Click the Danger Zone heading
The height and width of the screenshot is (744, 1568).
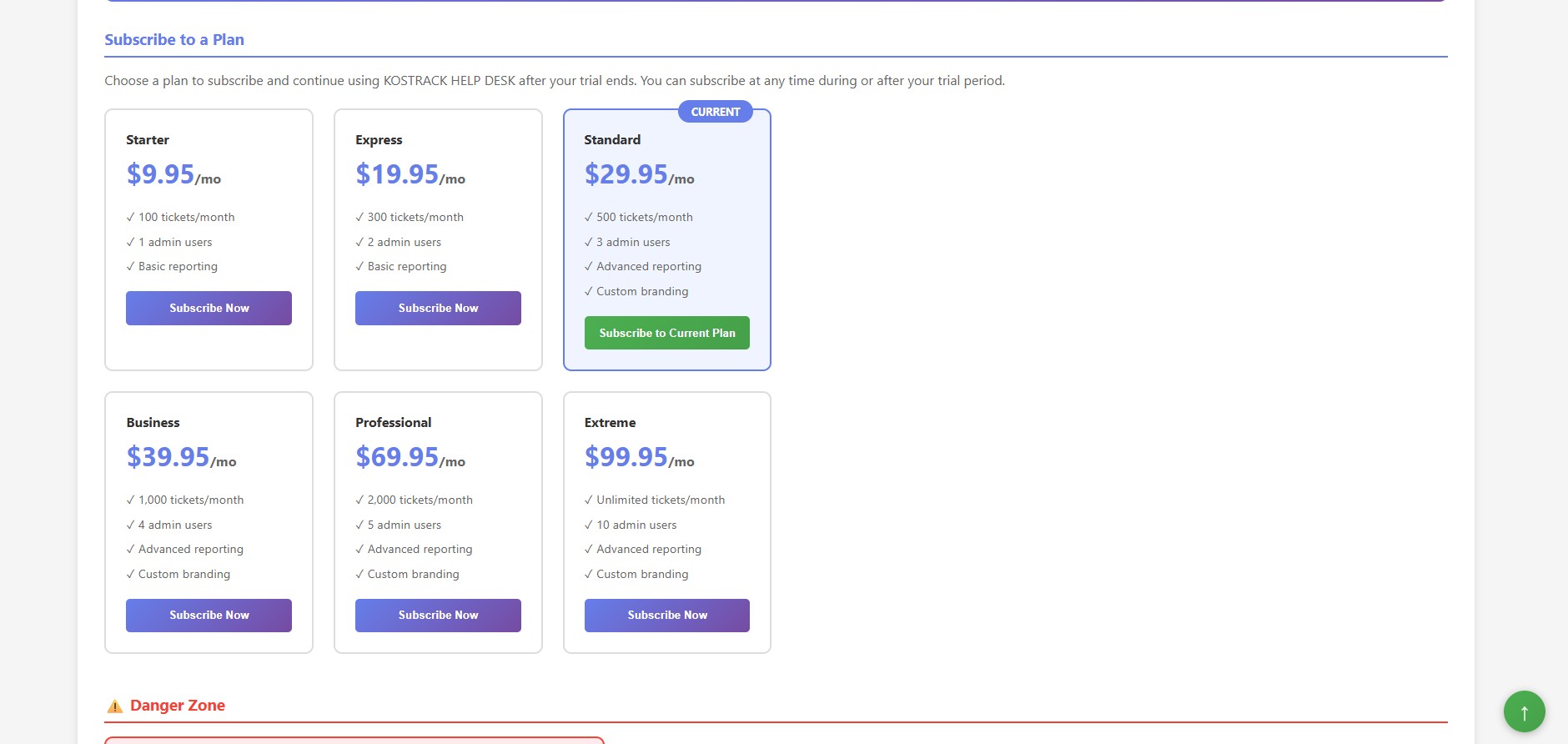(x=178, y=705)
